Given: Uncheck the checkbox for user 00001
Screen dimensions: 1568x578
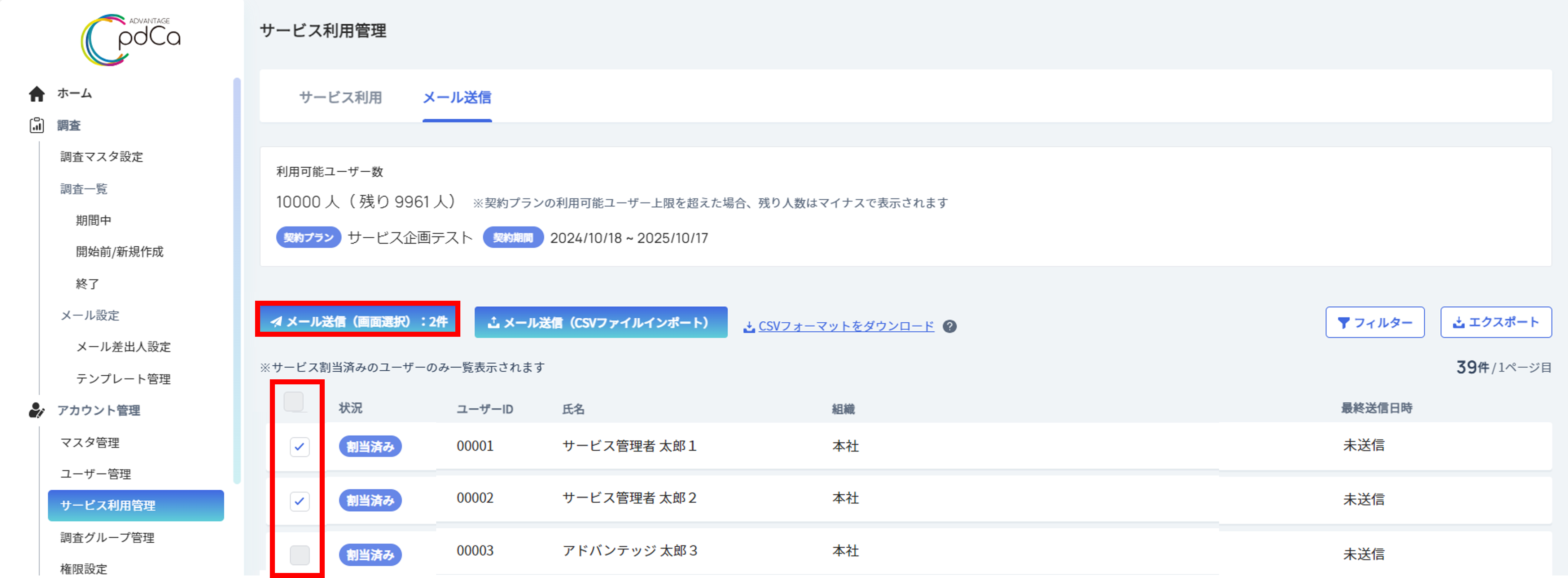Looking at the screenshot, I should (299, 447).
